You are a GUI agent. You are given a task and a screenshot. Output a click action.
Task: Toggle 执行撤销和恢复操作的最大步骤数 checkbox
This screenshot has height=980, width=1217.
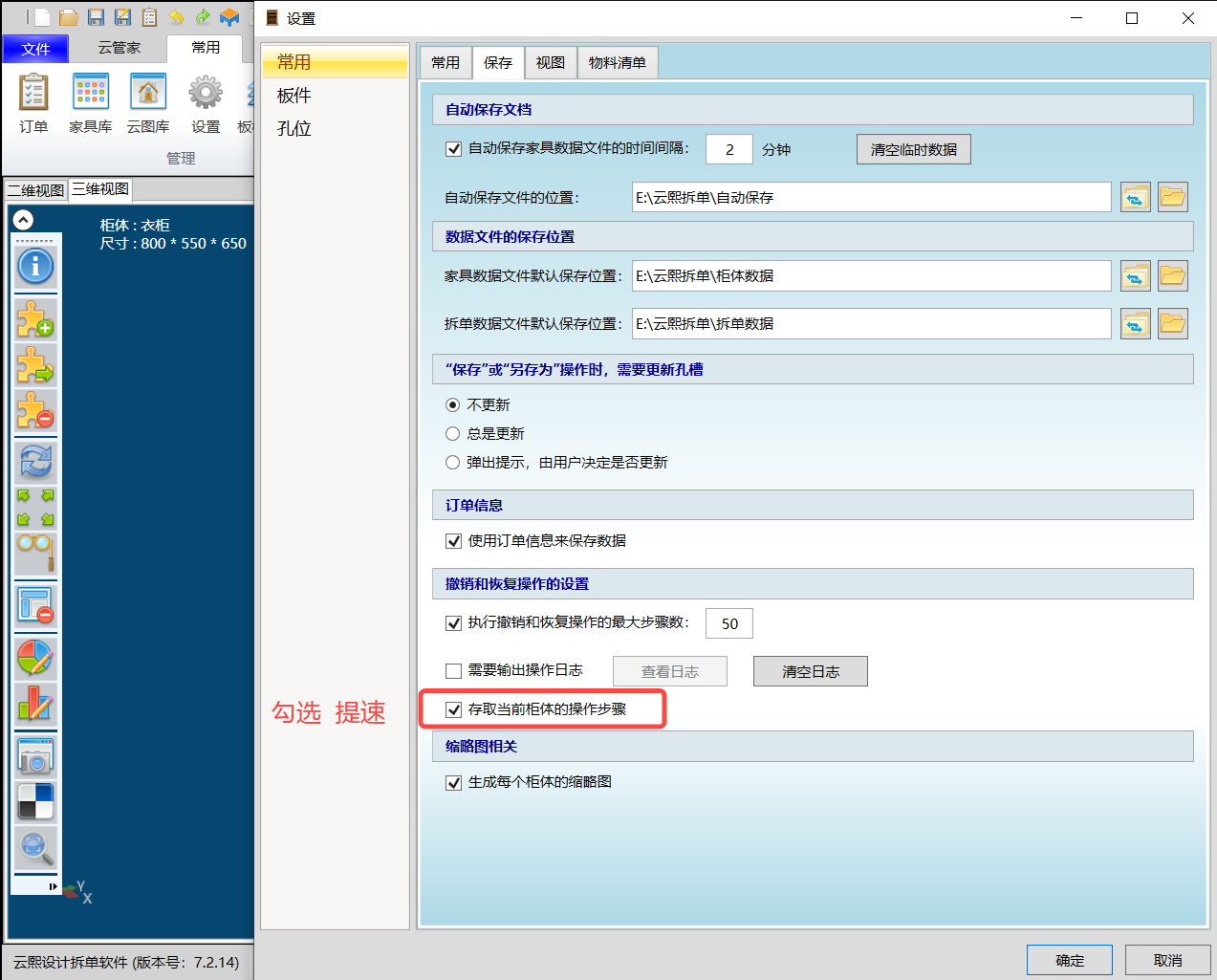(x=454, y=623)
